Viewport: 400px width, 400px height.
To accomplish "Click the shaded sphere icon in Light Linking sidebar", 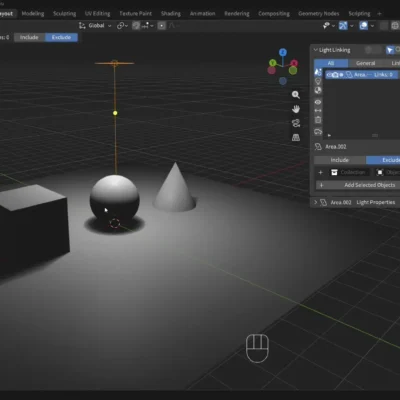I will pos(318,90).
